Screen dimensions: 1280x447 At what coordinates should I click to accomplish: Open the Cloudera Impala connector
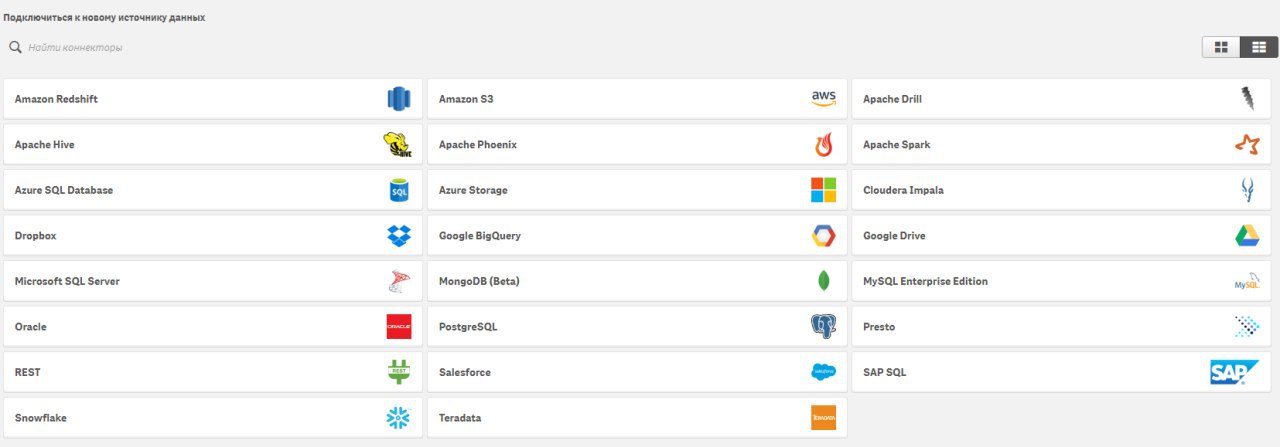coord(1061,190)
